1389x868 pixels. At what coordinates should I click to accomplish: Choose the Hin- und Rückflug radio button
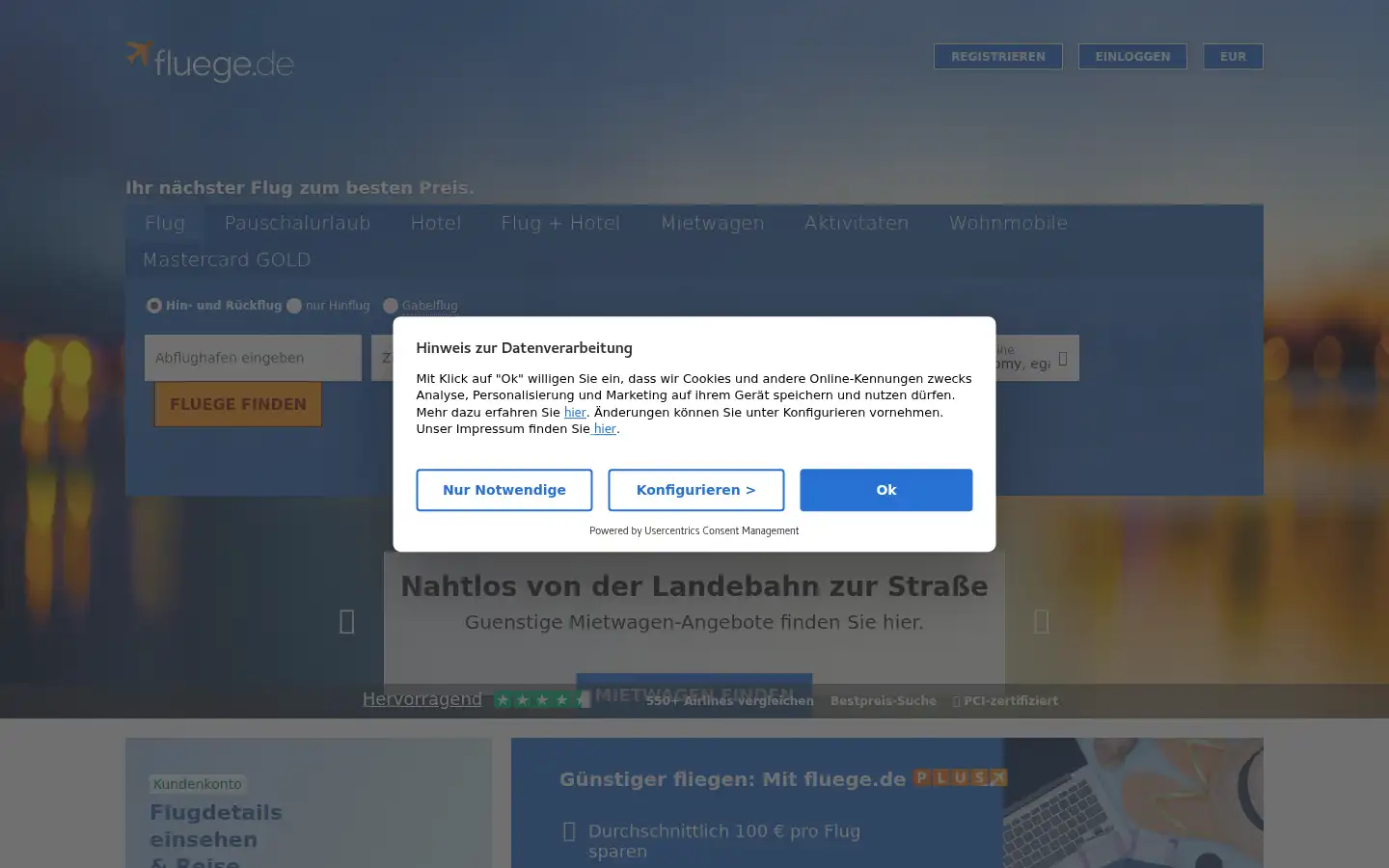click(x=154, y=306)
